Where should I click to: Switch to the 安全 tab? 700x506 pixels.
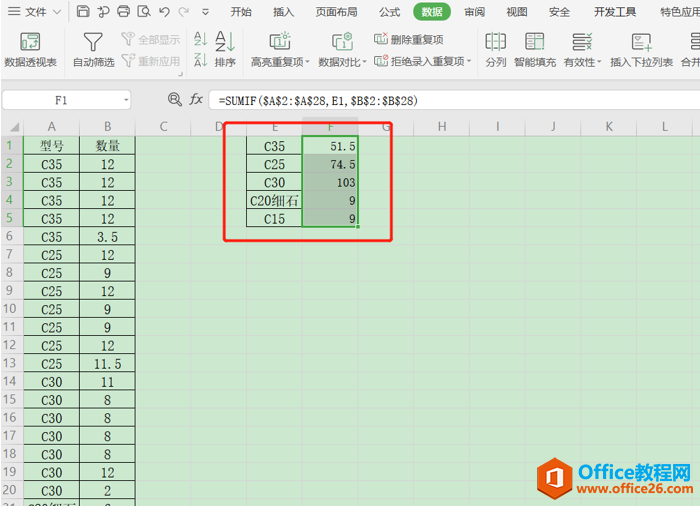559,12
